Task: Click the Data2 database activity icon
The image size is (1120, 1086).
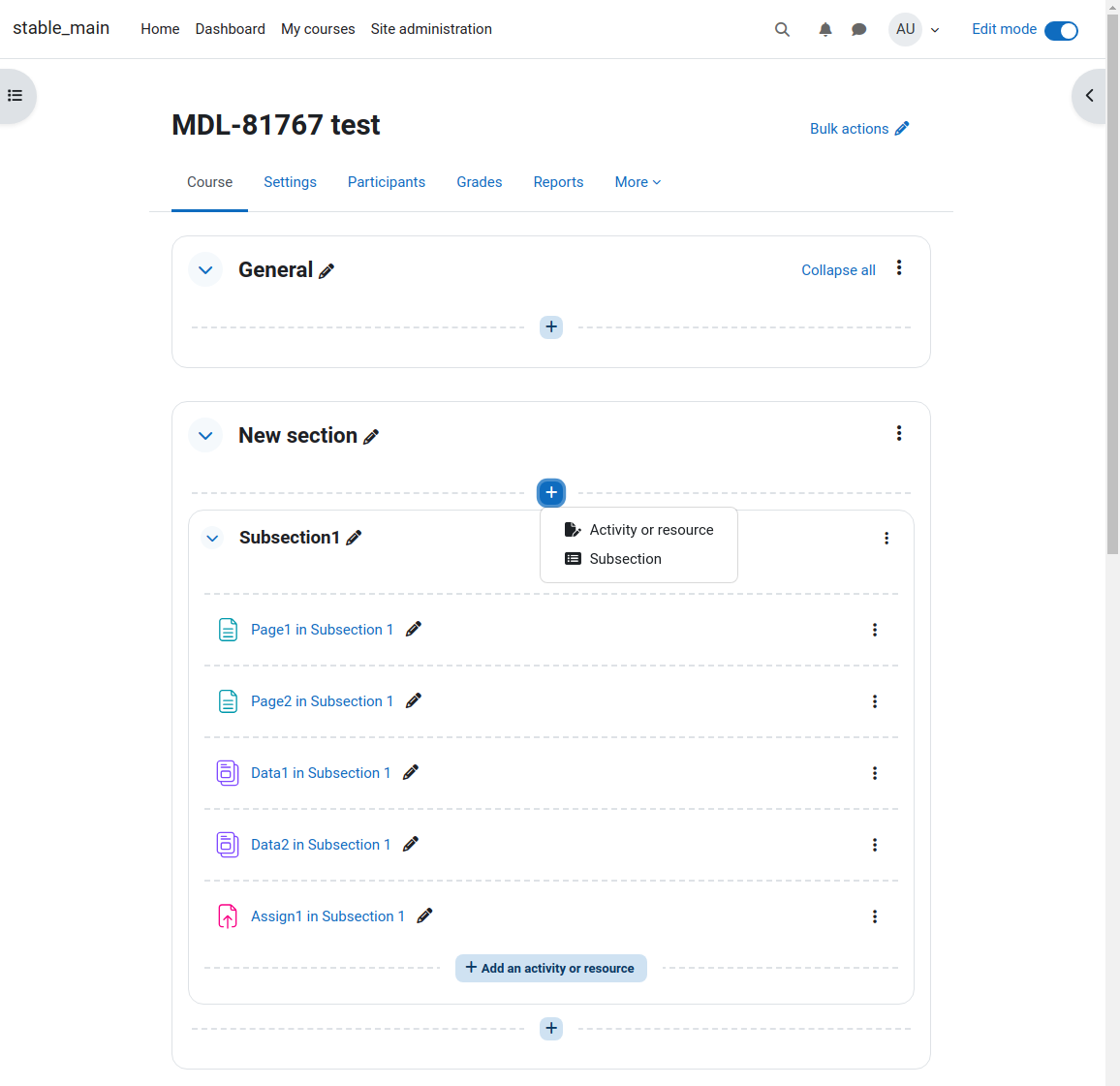Action: tap(228, 846)
